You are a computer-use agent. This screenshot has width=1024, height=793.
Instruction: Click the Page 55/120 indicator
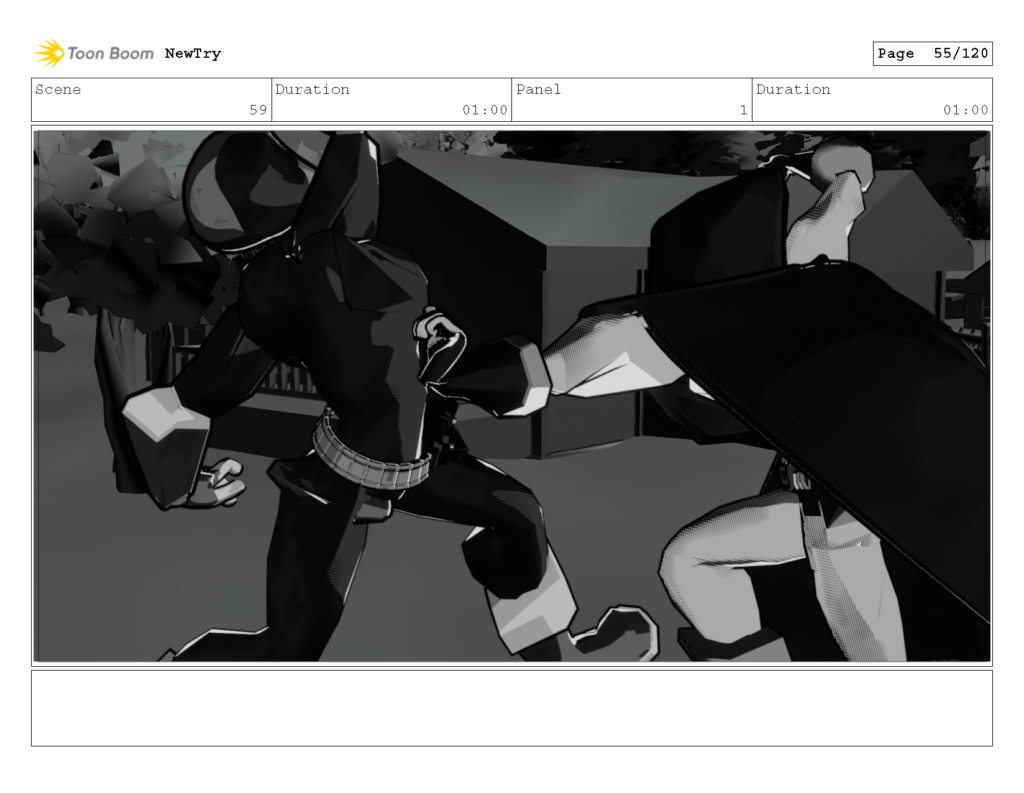(x=931, y=53)
